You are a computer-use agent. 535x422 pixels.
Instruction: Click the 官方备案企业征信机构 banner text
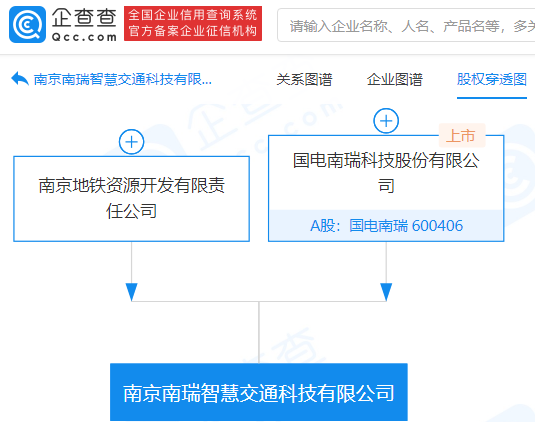(x=193, y=31)
